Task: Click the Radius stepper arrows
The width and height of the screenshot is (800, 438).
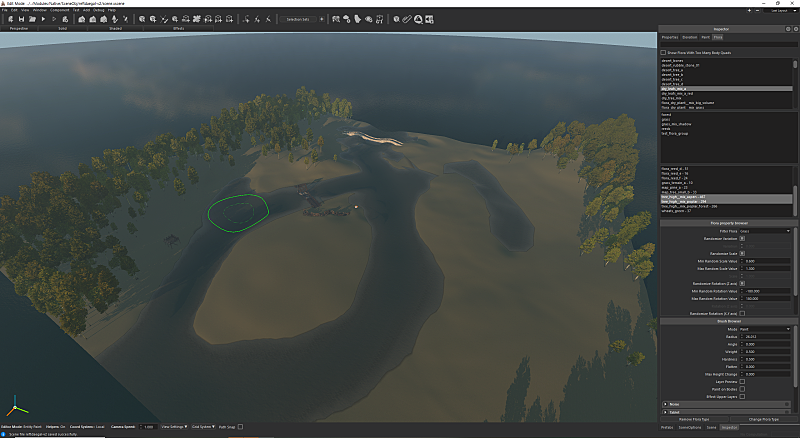Action: pyautogui.click(x=741, y=337)
